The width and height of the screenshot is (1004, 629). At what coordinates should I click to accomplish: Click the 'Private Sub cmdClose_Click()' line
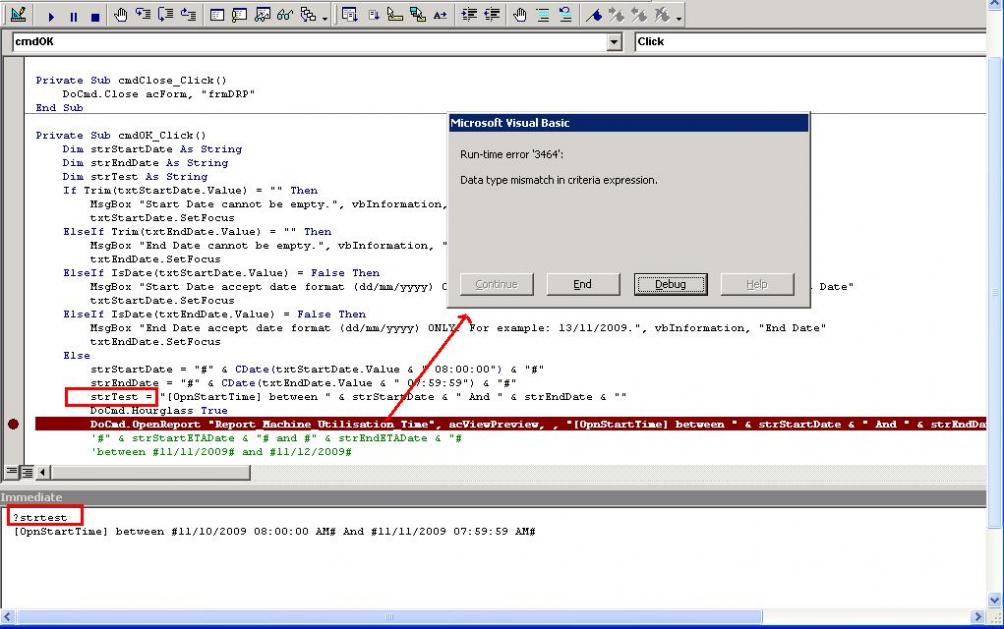(131, 80)
